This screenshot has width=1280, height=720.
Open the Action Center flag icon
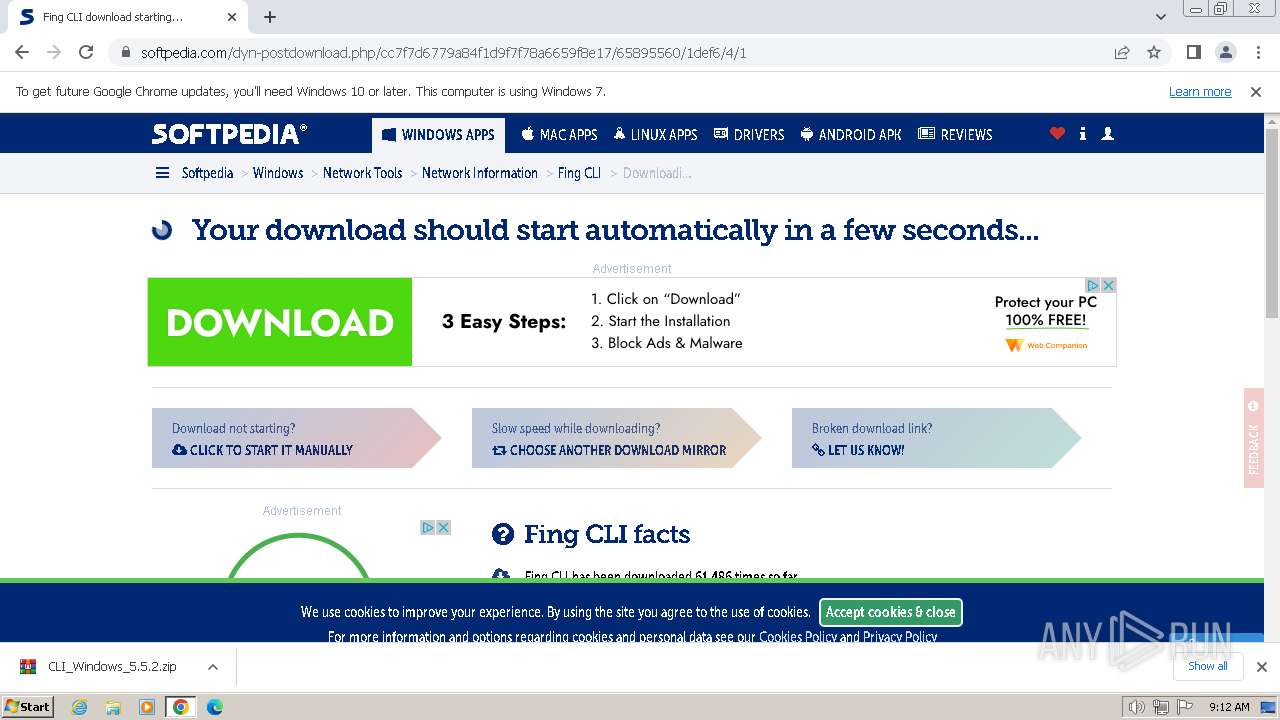click(1185, 707)
